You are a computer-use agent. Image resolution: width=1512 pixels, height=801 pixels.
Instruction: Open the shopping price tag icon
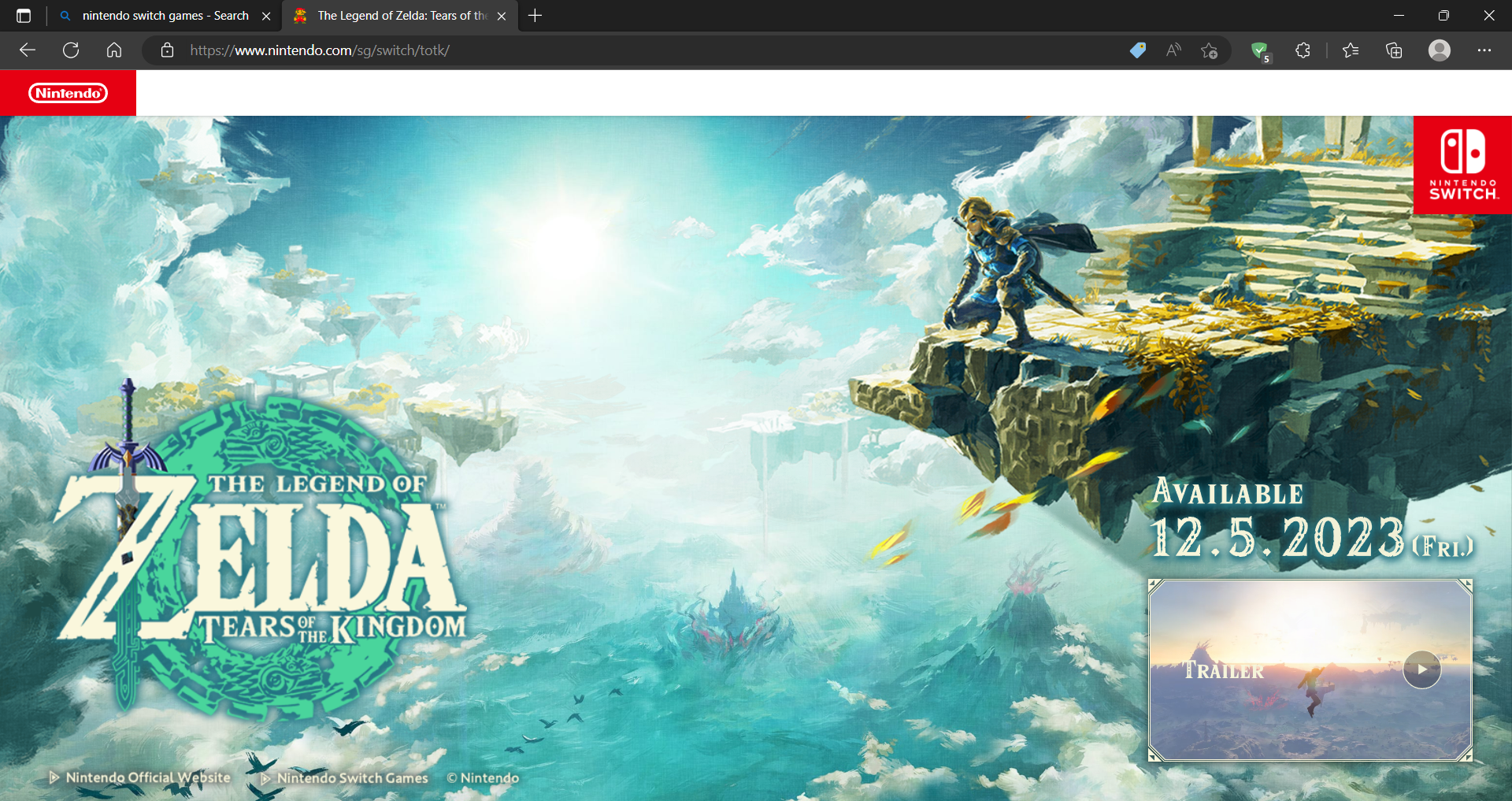point(1137,50)
